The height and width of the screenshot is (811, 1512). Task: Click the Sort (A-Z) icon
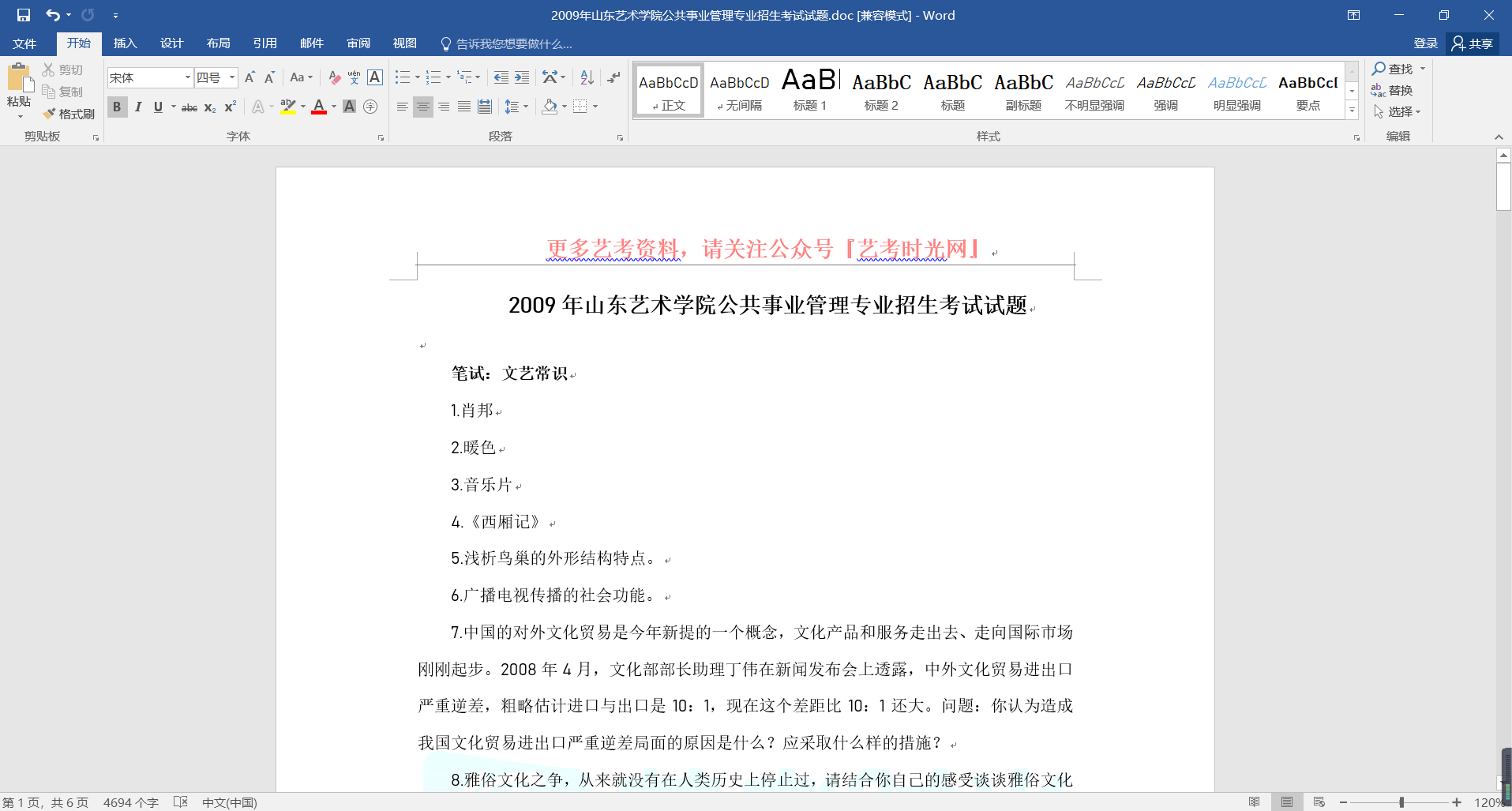click(x=587, y=77)
